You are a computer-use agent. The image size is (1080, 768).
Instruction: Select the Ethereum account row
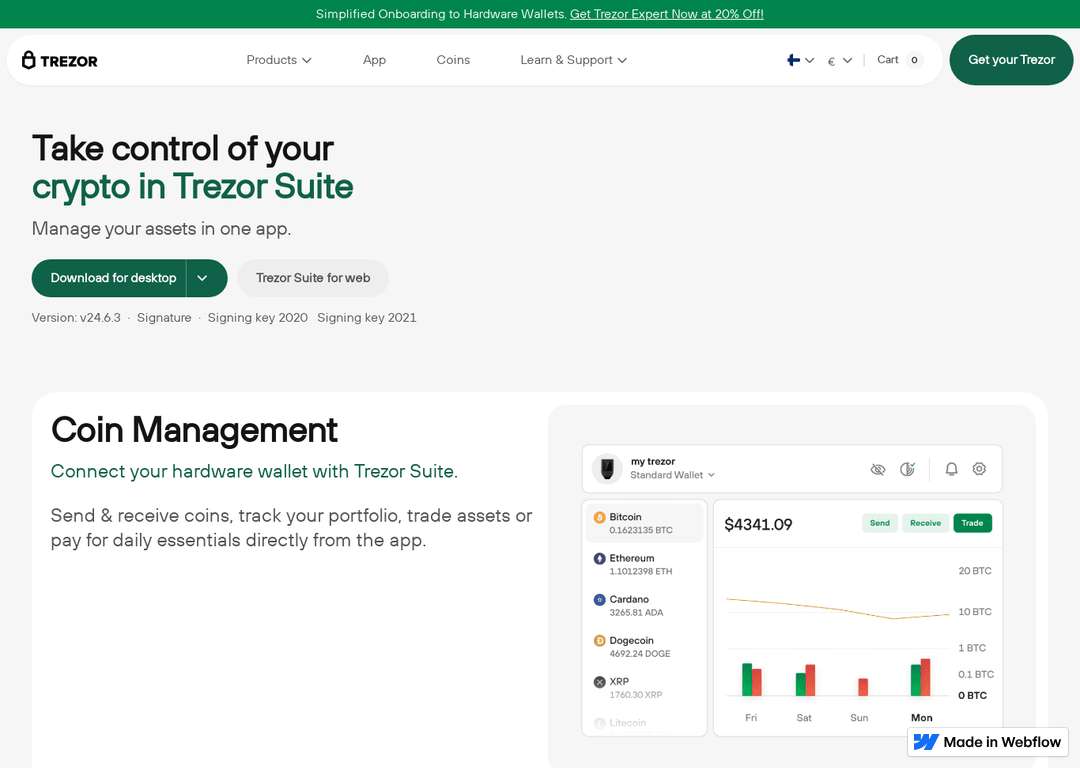tap(644, 564)
